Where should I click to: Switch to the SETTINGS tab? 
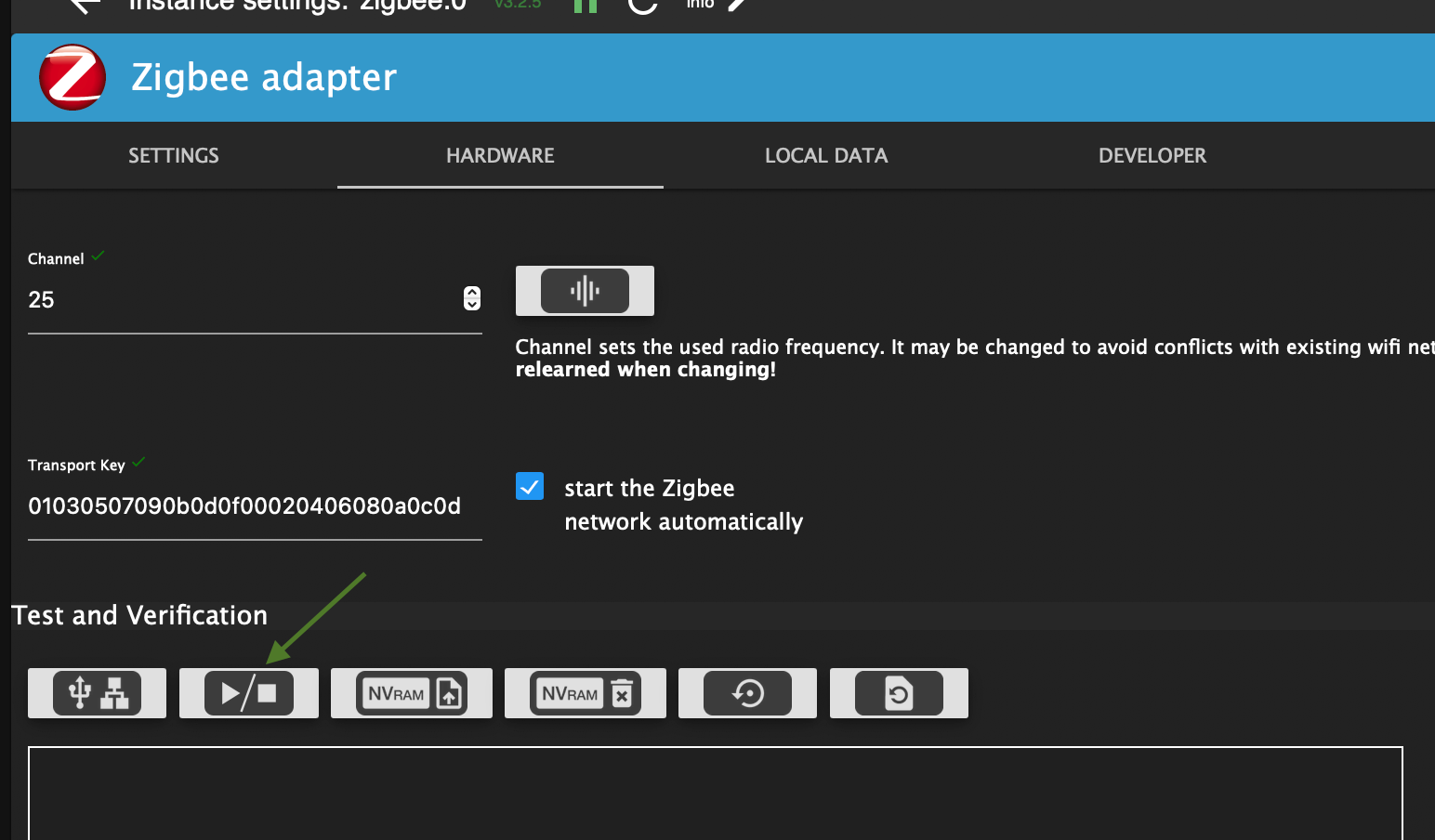[173, 155]
